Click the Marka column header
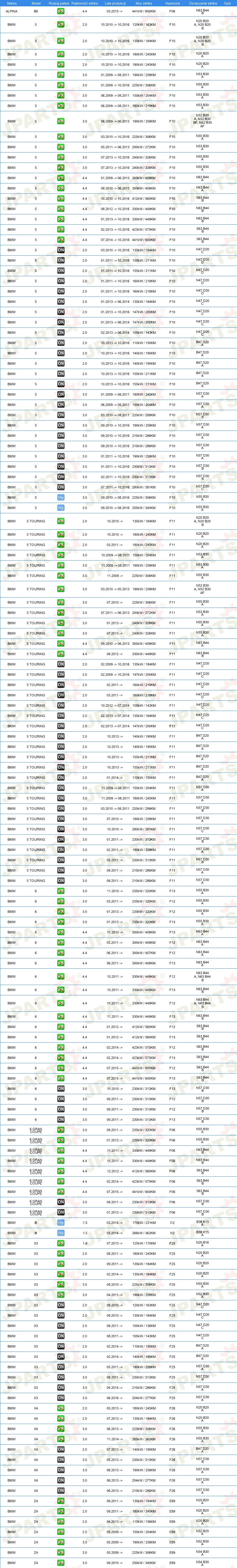237x1568 pixels. [x=12, y=3]
